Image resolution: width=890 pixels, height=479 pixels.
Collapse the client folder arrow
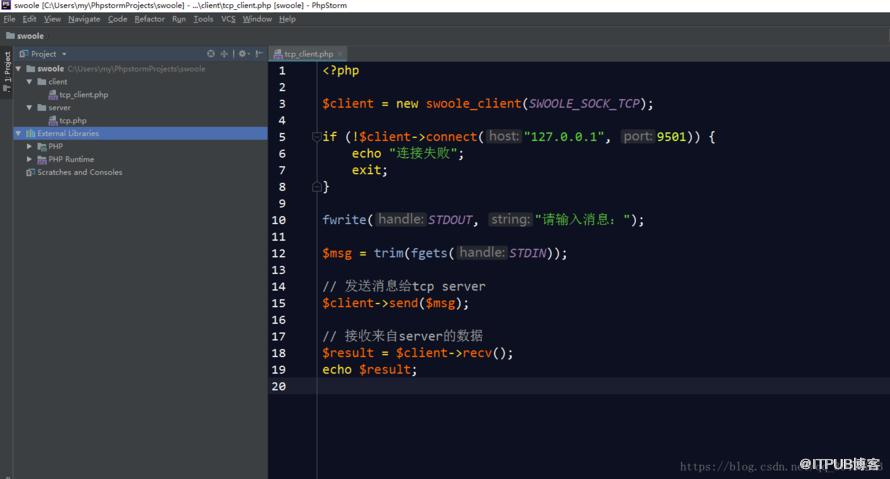tap(29, 82)
